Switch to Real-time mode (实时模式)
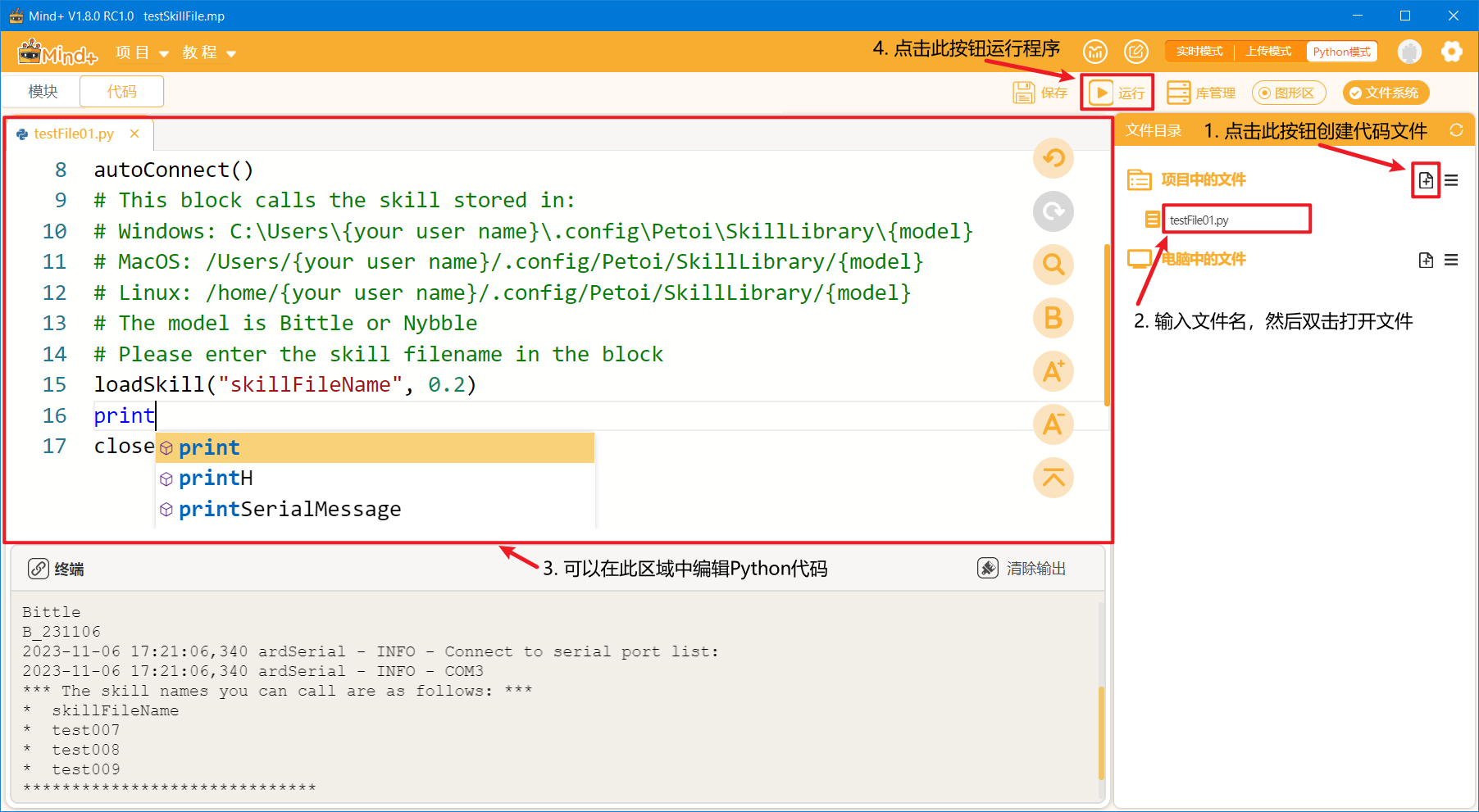The width and height of the screenshot is (1479, 812). pos(1199,52)
